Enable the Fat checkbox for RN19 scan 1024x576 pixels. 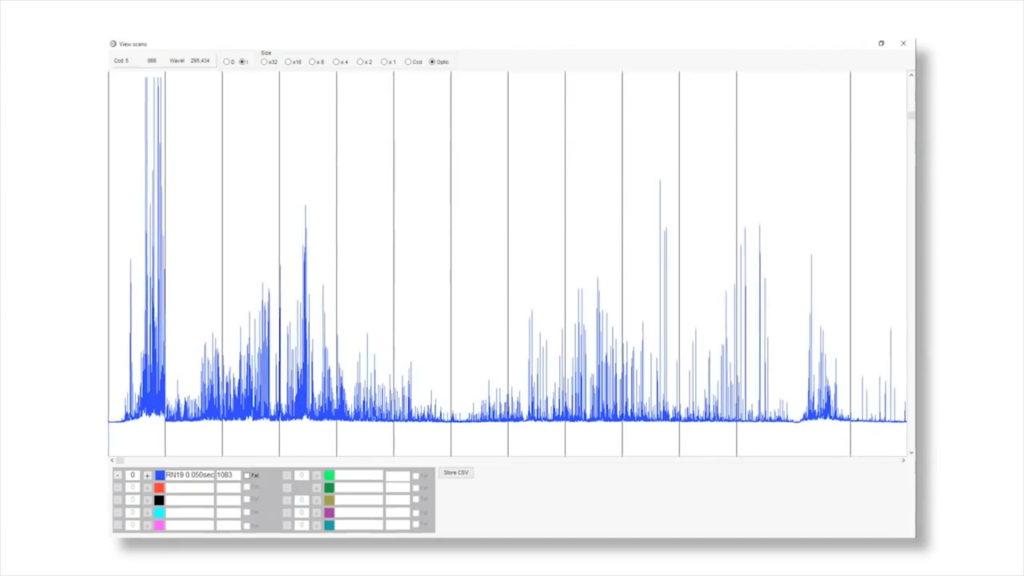click(x=247, y=475)
